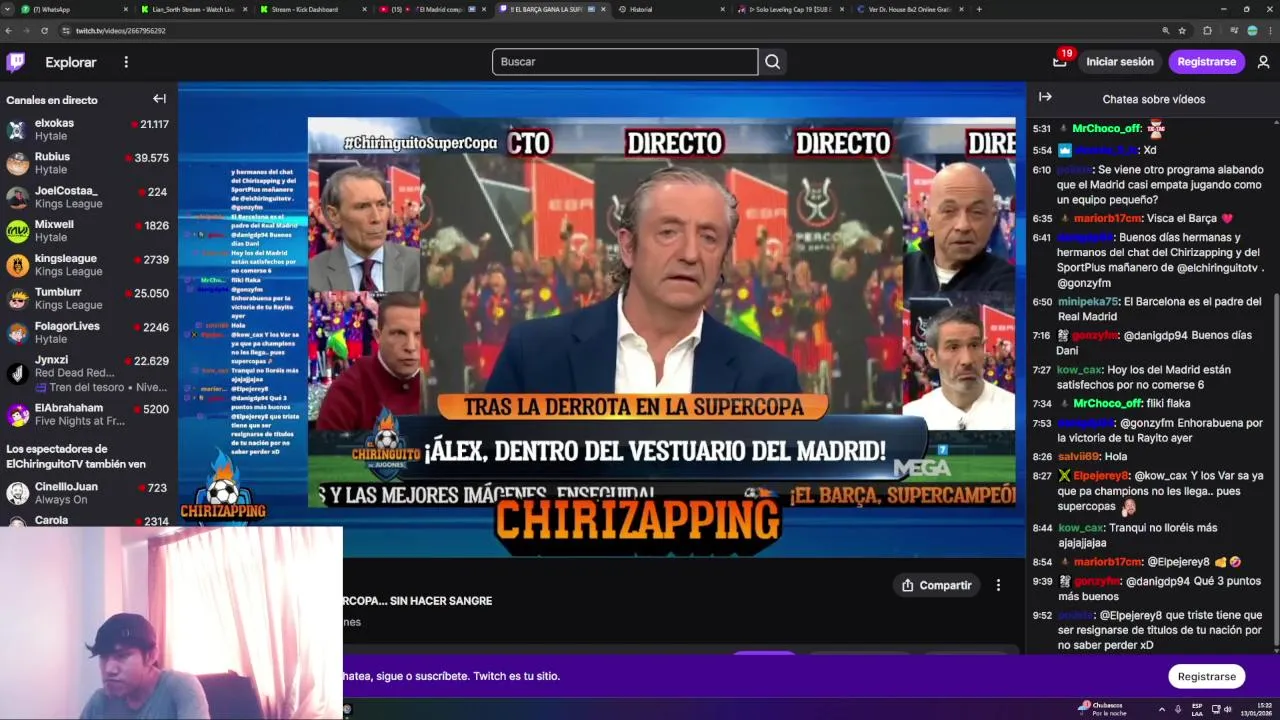Image resolution: width=1280 pixels, height=720 pixels.
Task: Open the three-dot options next to Compartir
Action: click(998, 585)
